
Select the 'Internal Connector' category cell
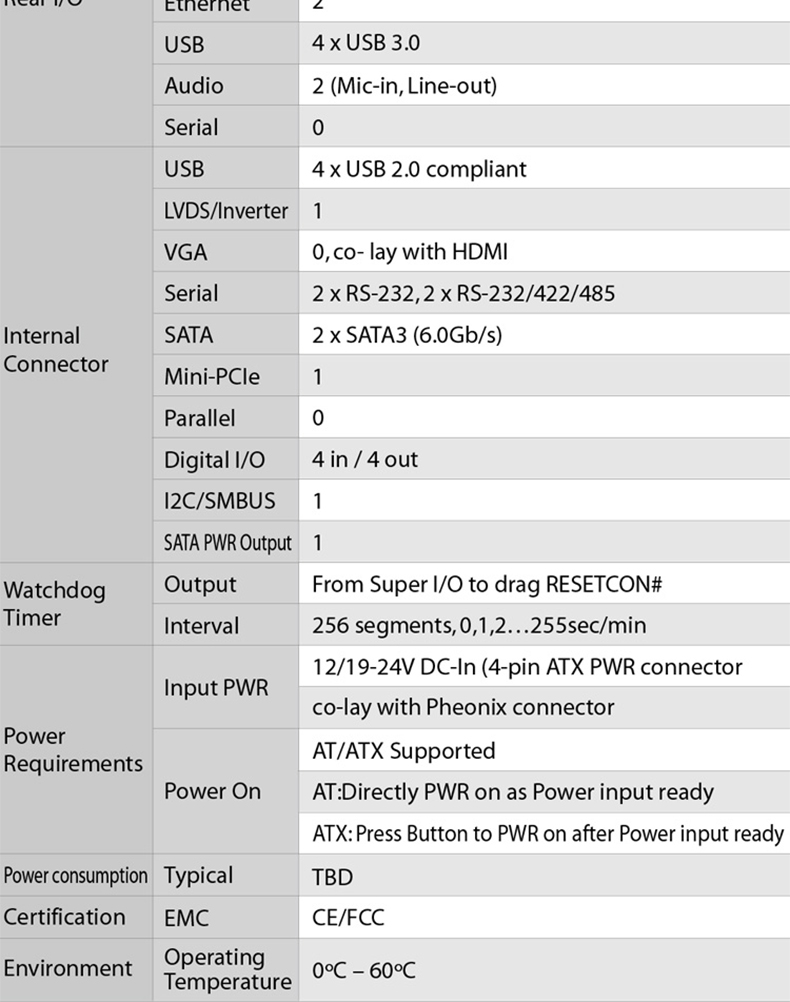tap(76, 355)
